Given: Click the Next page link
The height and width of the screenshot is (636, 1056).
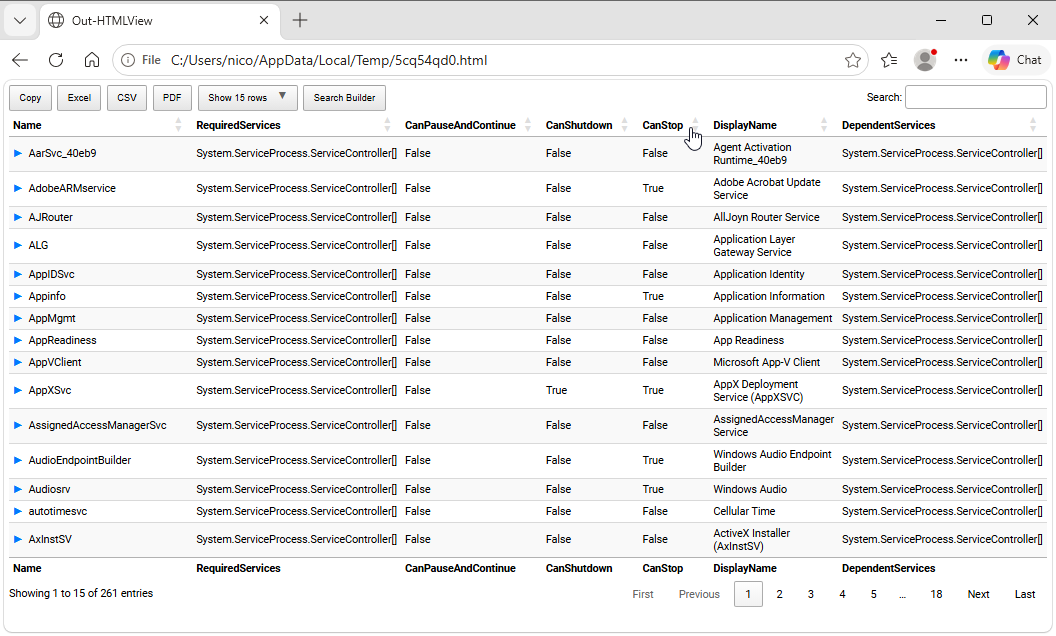Looking at the screenshot, I should [979, 594].
